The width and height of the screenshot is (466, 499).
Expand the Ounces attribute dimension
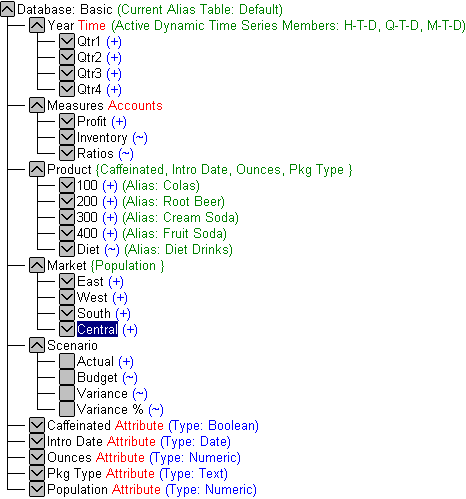pos(37,457)
